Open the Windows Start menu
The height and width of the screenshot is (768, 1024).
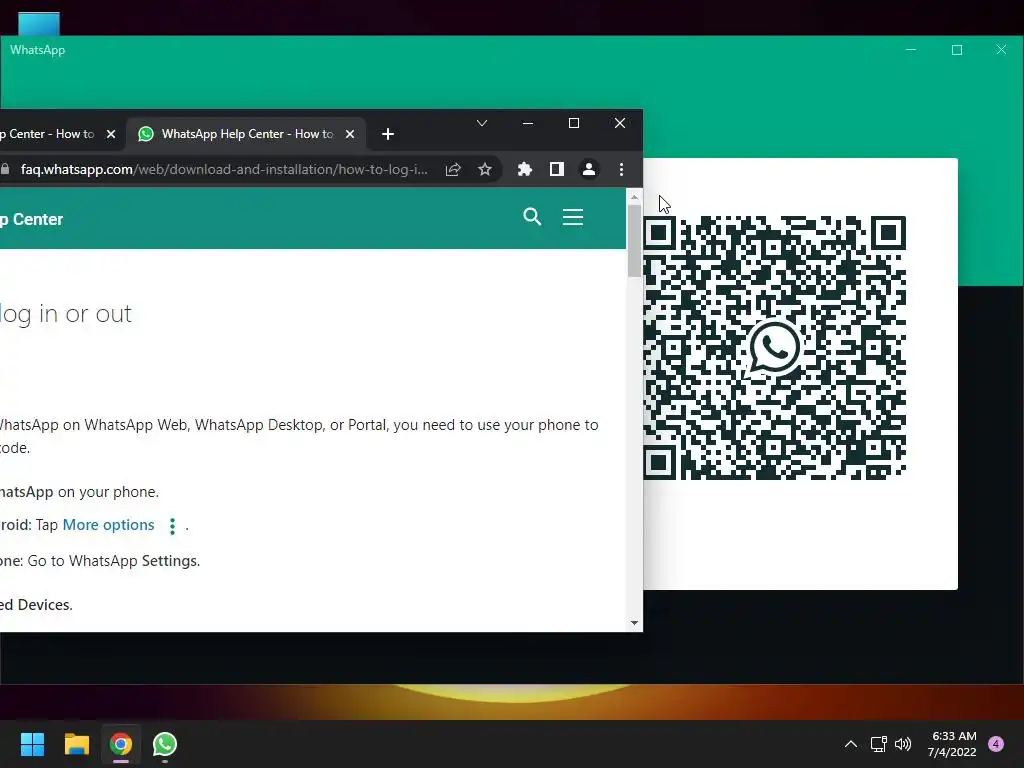point(32,744)
